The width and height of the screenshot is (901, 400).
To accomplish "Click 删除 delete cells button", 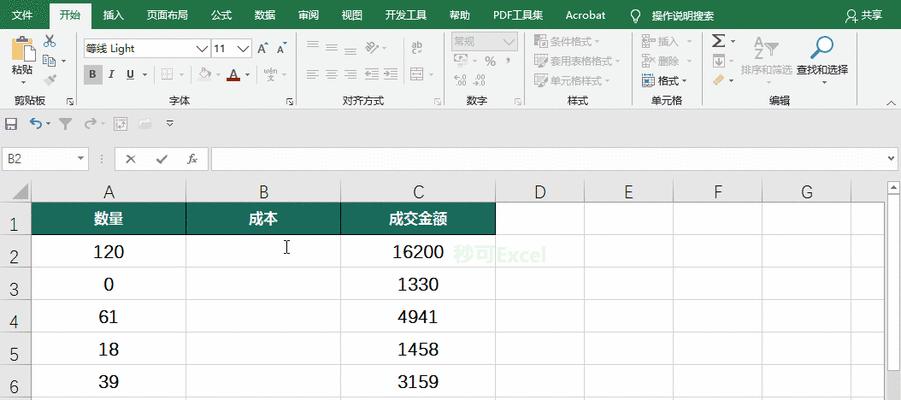I will click(x=666, y=61).
